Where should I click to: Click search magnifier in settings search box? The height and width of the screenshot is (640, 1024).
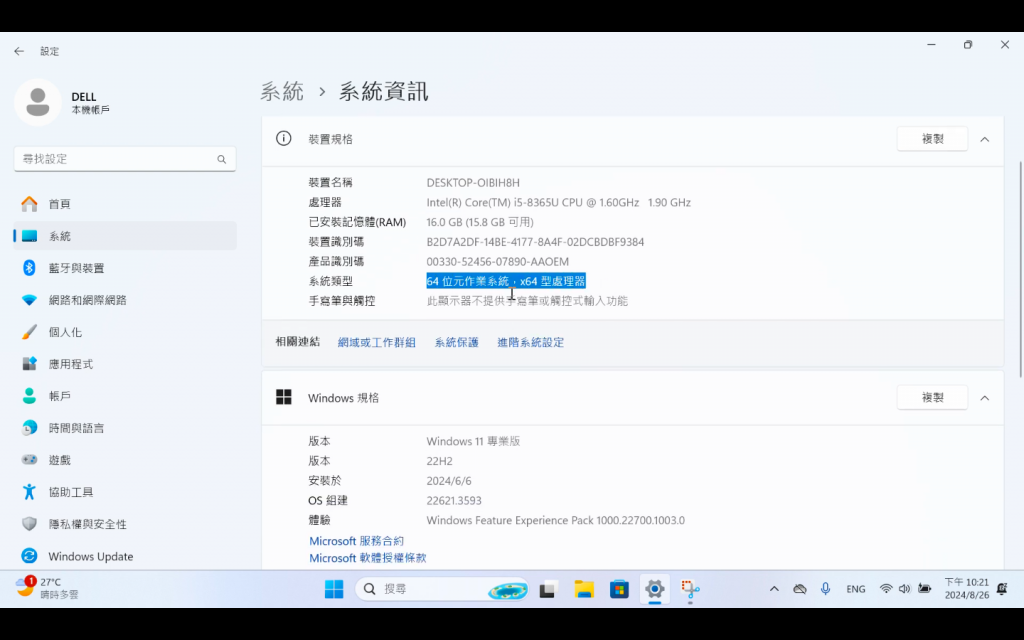click(x=221, y=159)
